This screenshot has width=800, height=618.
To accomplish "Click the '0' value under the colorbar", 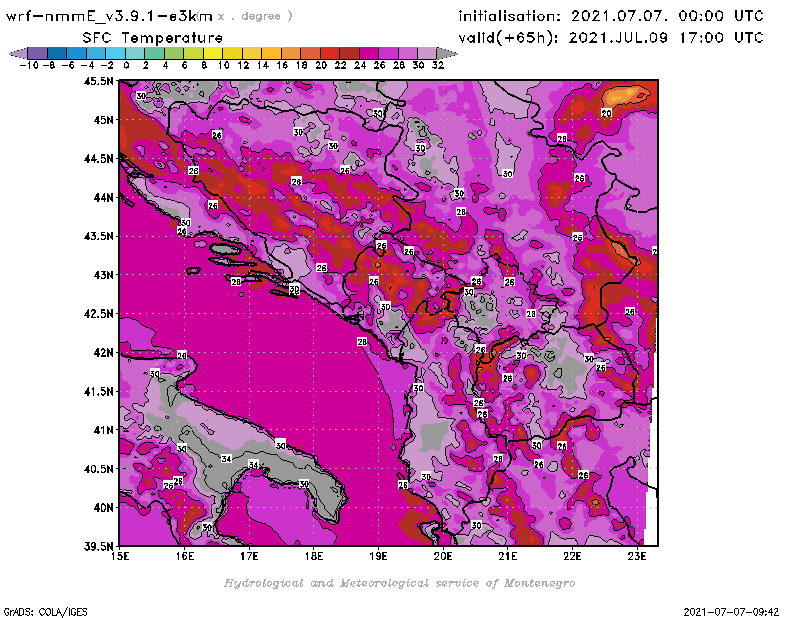I will click(127, 65).
